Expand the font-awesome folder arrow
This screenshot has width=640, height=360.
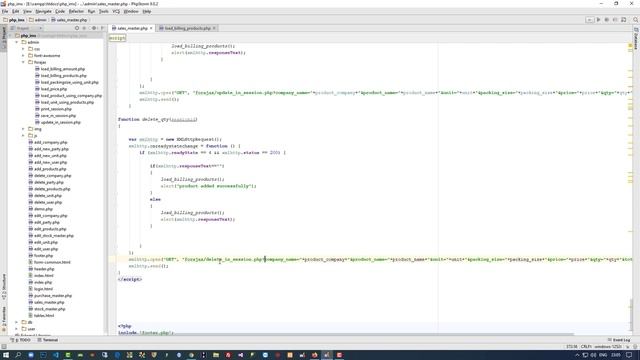click(x=23, y=56)
